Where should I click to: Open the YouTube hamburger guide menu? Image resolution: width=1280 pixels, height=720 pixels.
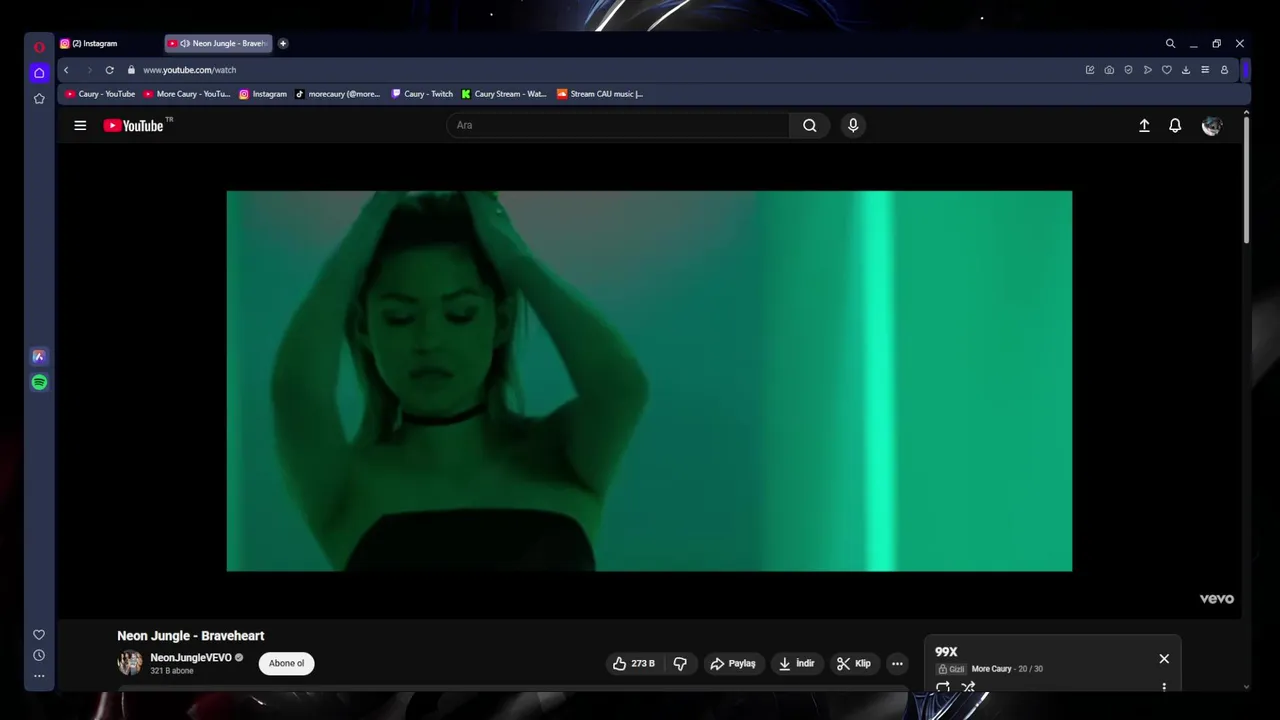click(x=80, y=125)
